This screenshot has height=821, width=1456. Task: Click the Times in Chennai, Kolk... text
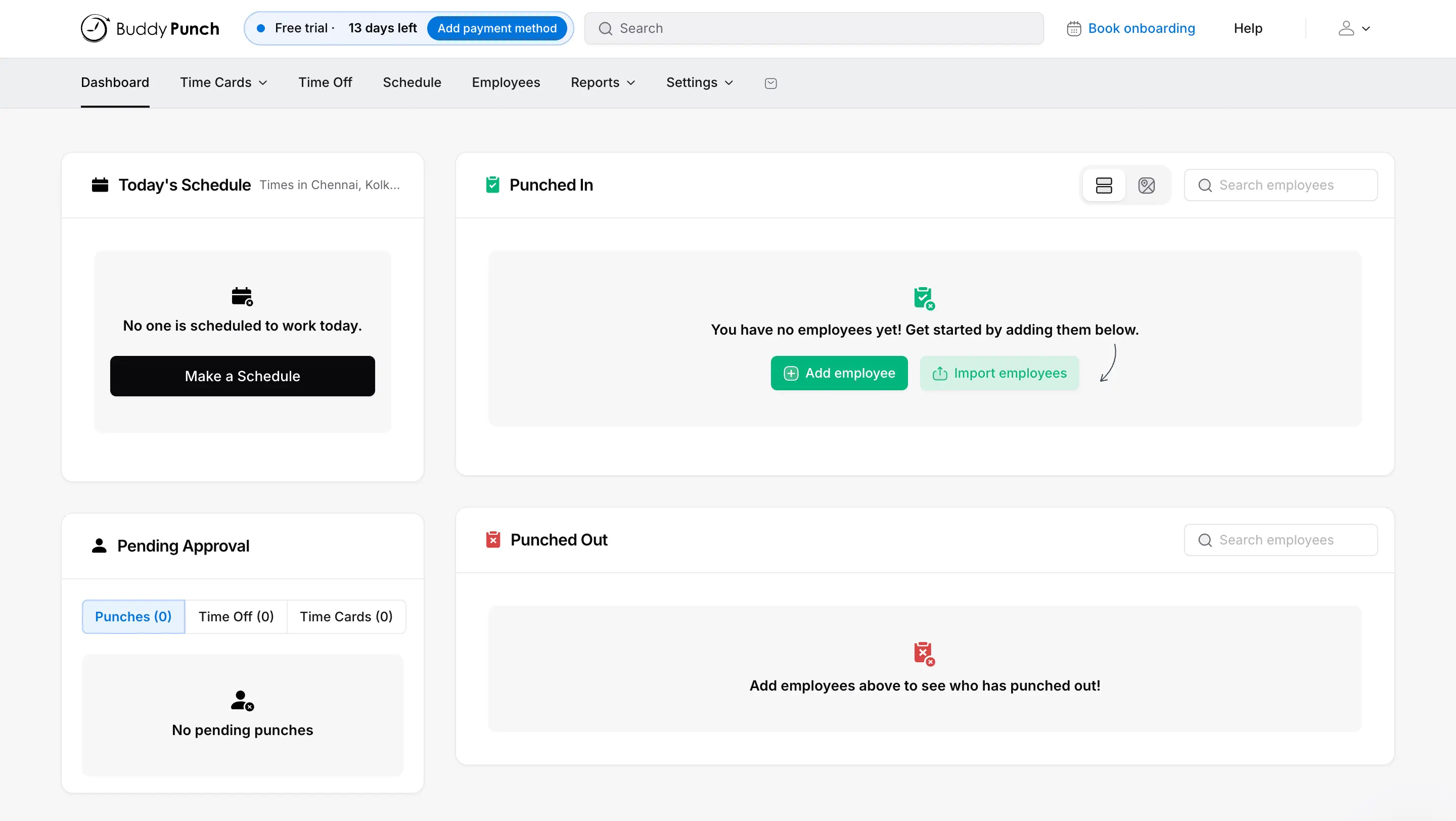tap(330, 185)
